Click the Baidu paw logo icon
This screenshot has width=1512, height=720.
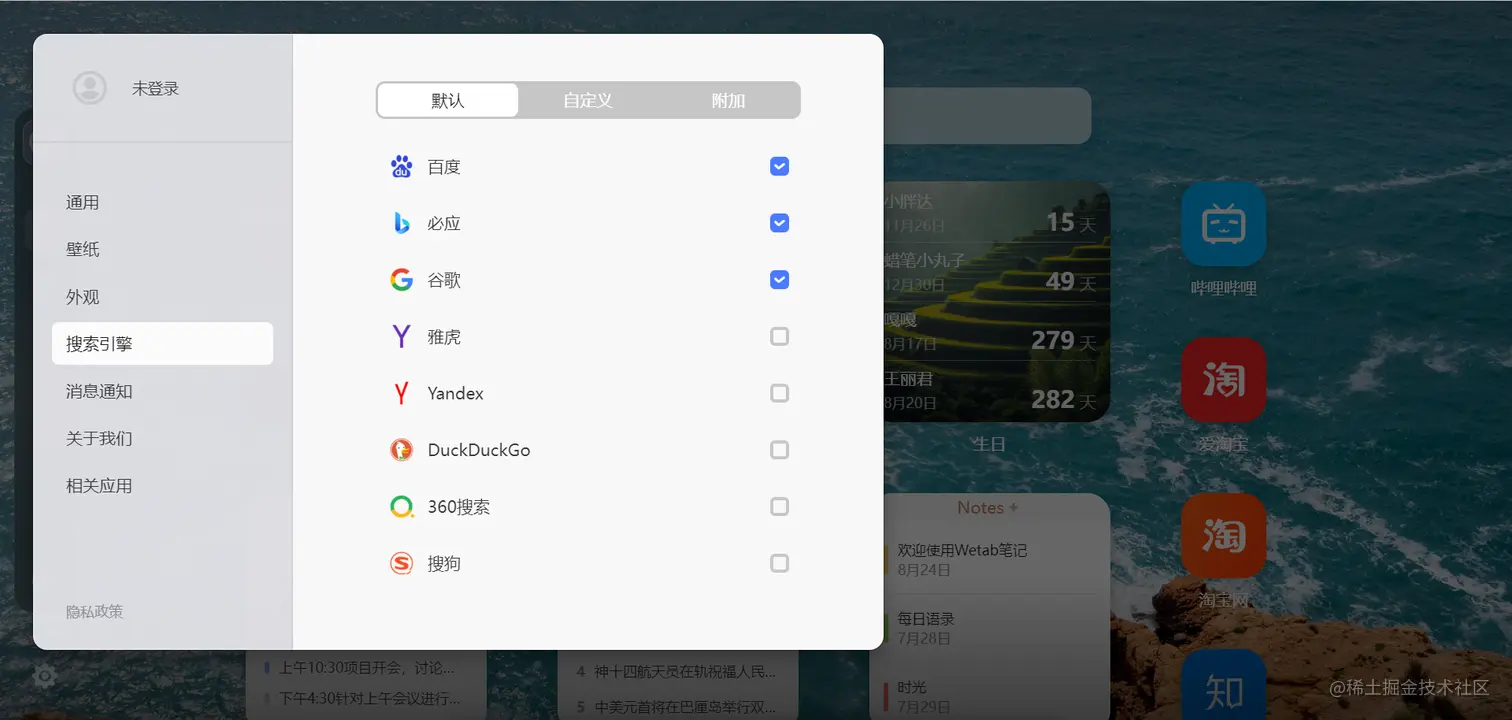[x=401, y=167]
